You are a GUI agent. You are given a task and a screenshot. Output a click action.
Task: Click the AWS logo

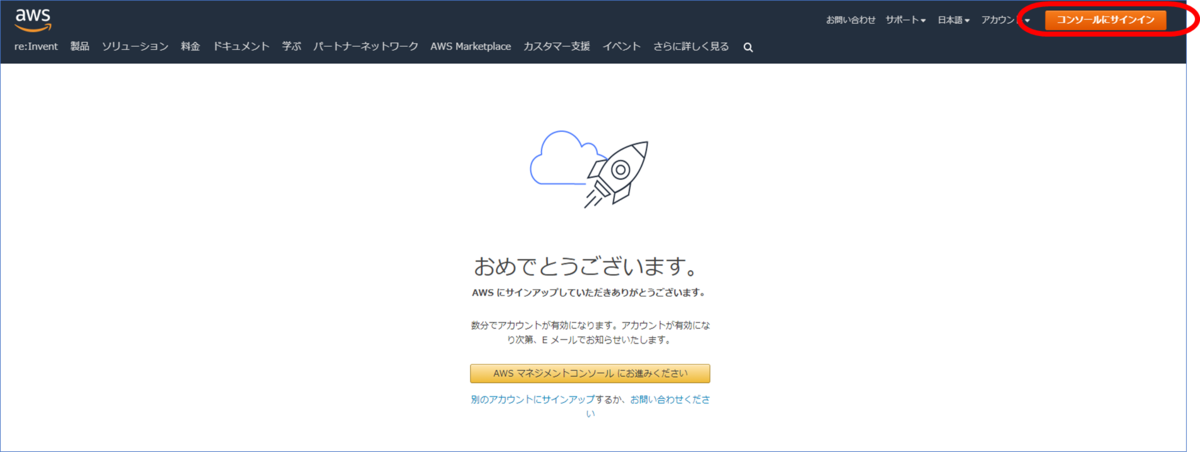click(x=32, y=18)
